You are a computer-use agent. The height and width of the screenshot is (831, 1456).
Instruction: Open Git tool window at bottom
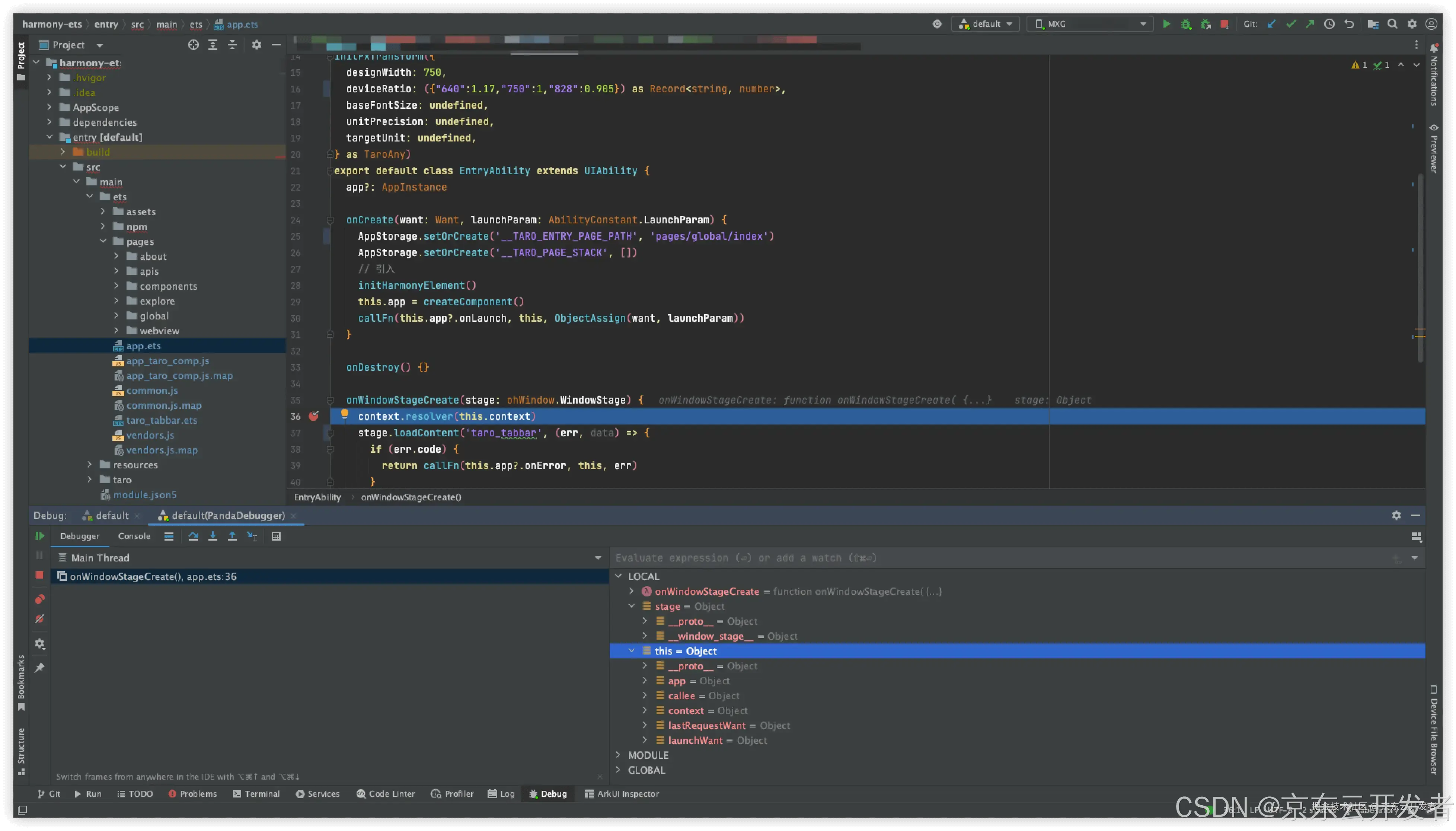tap(49, 793)
